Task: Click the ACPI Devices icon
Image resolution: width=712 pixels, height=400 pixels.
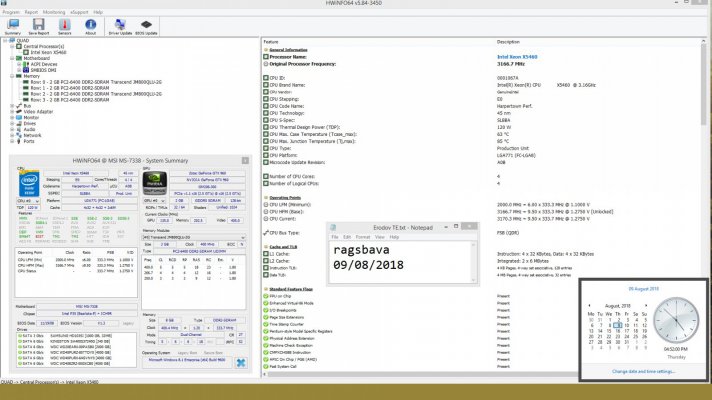Action: point(26,64)
